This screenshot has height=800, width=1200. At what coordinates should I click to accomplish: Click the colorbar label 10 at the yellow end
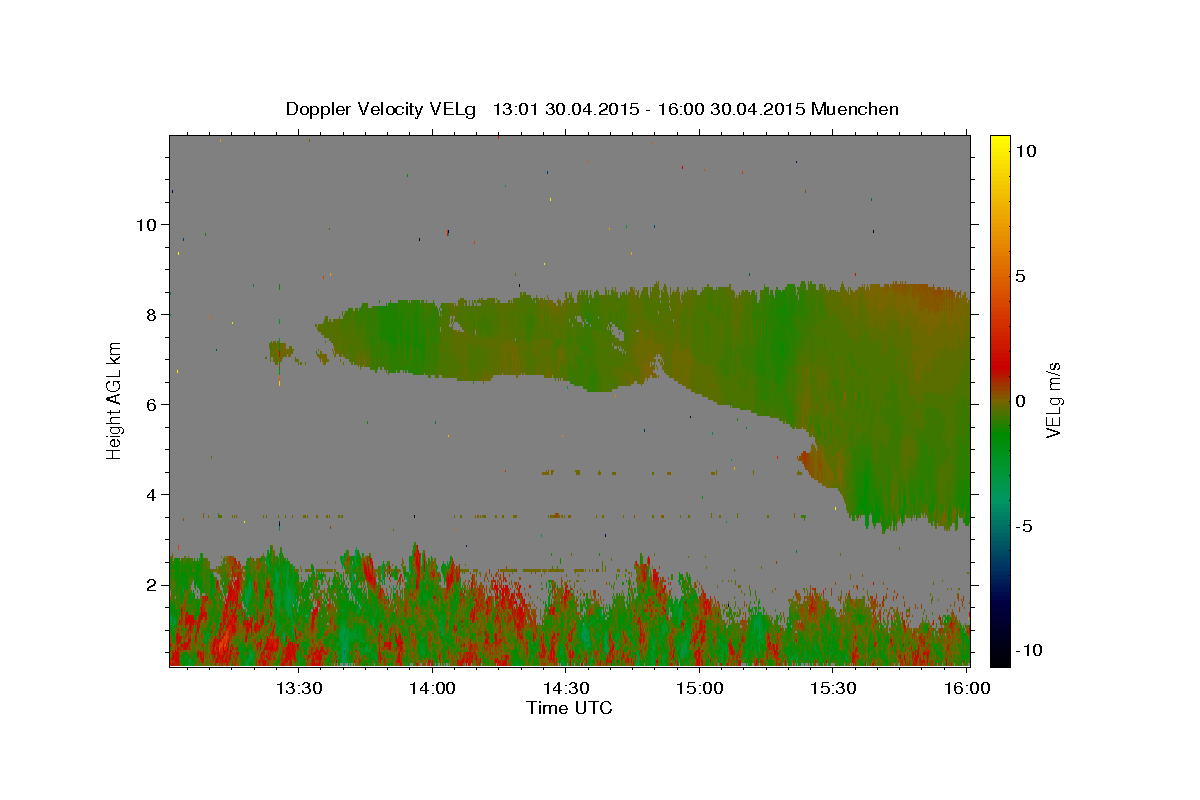click(x=1027, y=150)
